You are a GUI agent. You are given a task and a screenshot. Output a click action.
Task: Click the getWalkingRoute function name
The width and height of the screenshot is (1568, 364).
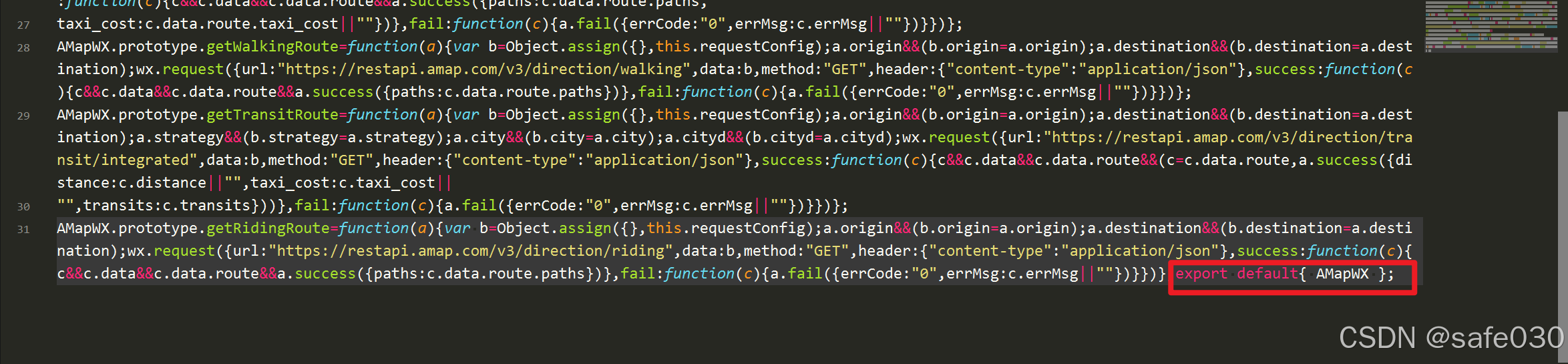tap(272, 47)
